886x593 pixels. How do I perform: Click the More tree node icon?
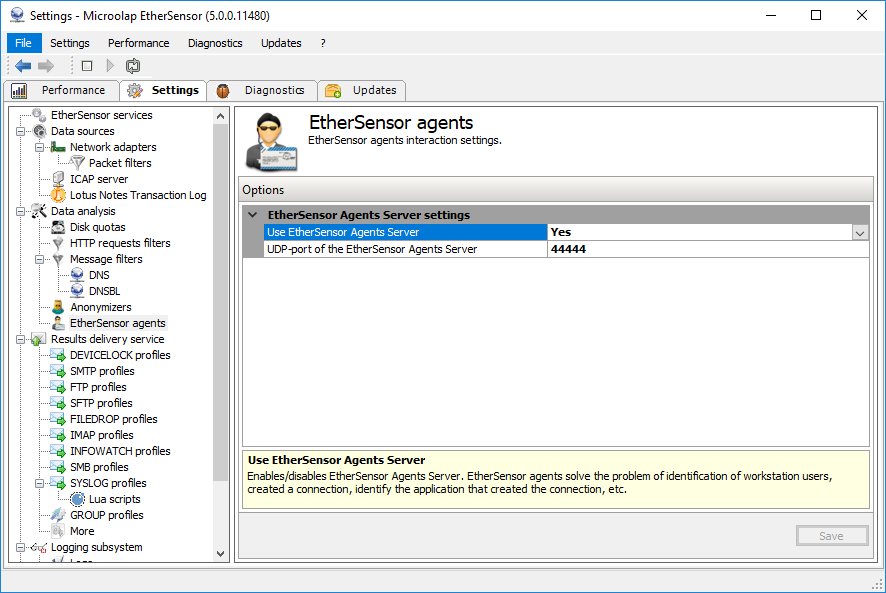point(58,531)
